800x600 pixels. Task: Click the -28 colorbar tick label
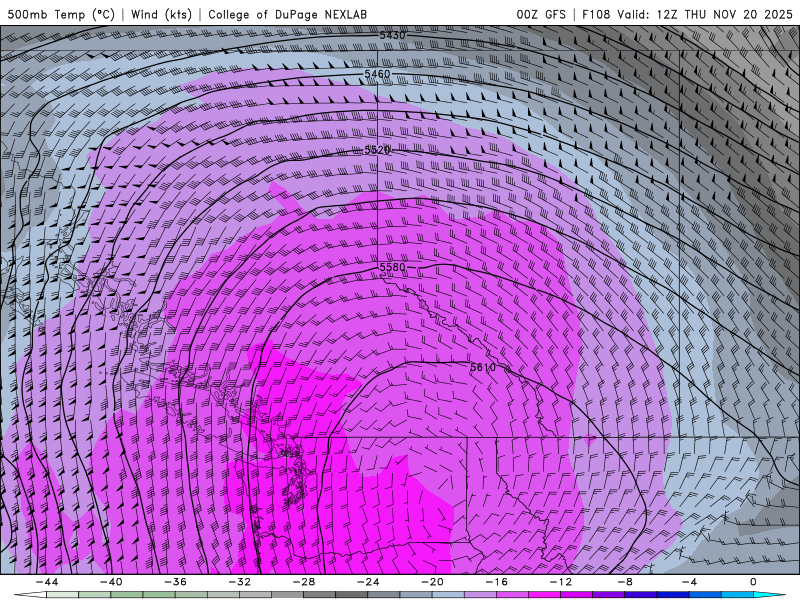(x=304, y=582)
